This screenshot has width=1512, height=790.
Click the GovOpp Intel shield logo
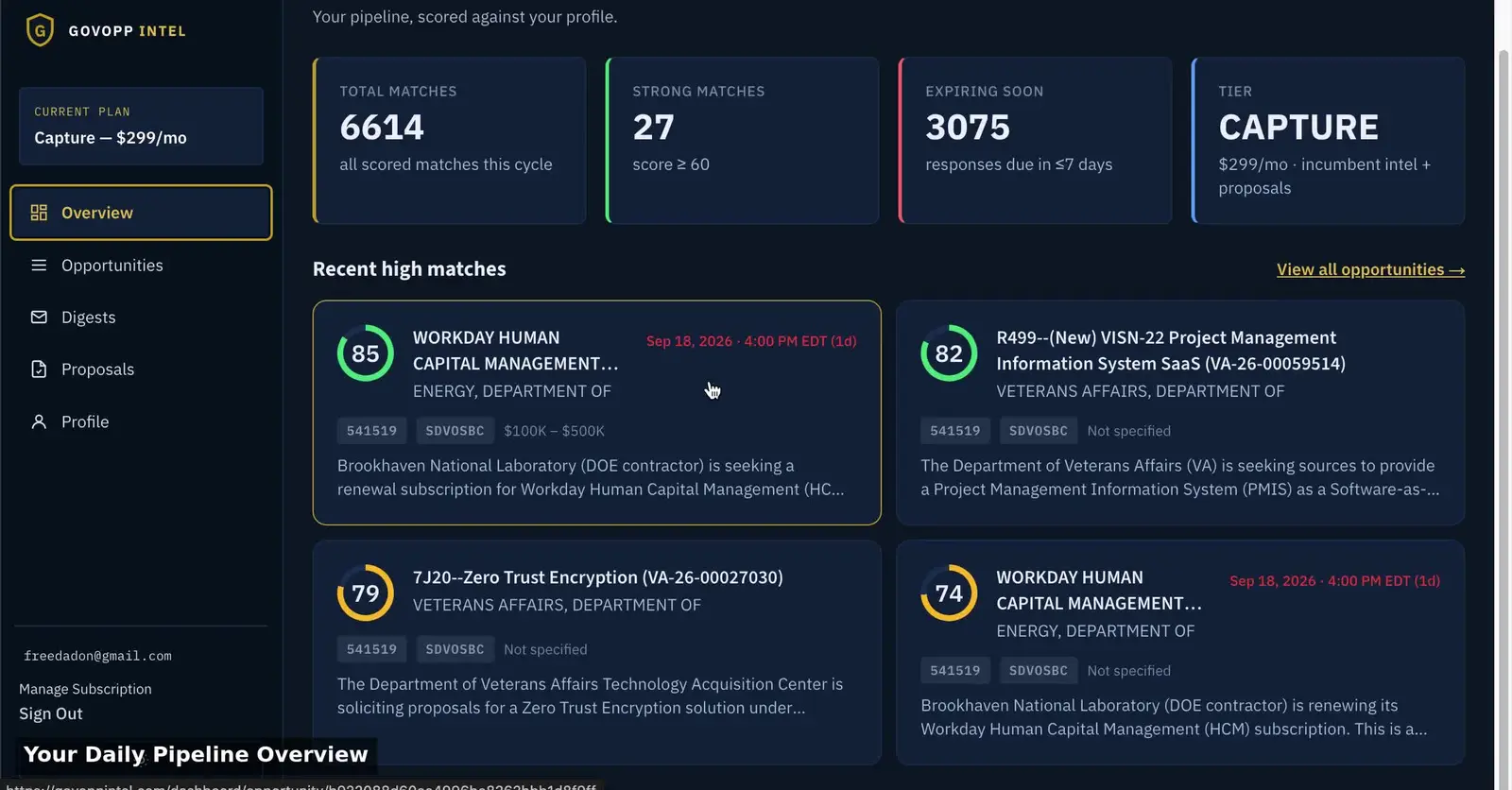[40, 30]
